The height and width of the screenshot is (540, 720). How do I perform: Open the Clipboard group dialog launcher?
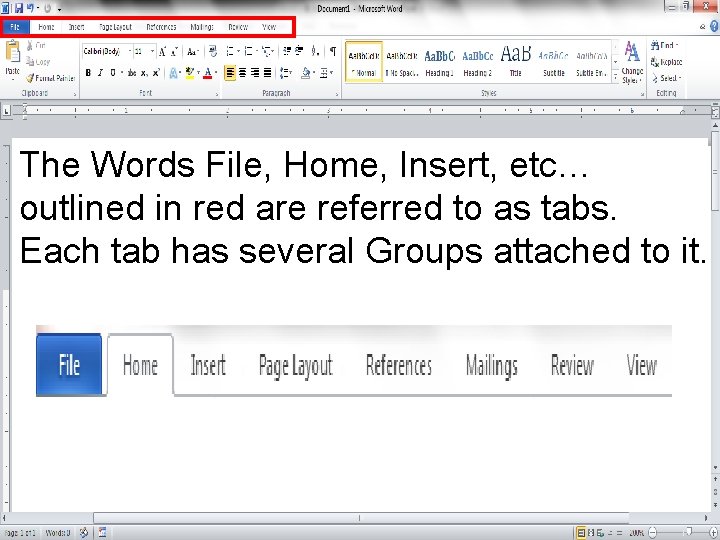click(x=75, y=94)
